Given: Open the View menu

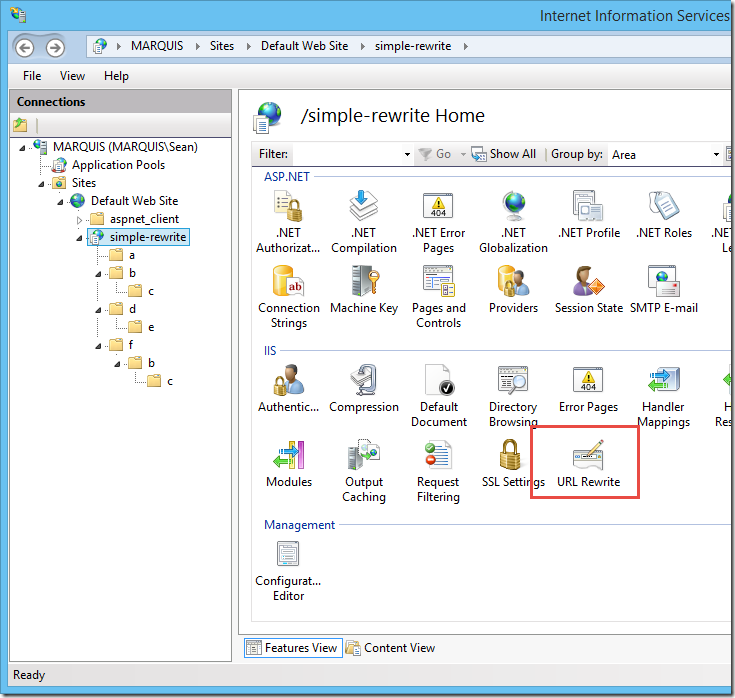Looking at the screenshot, I should 72,76.
